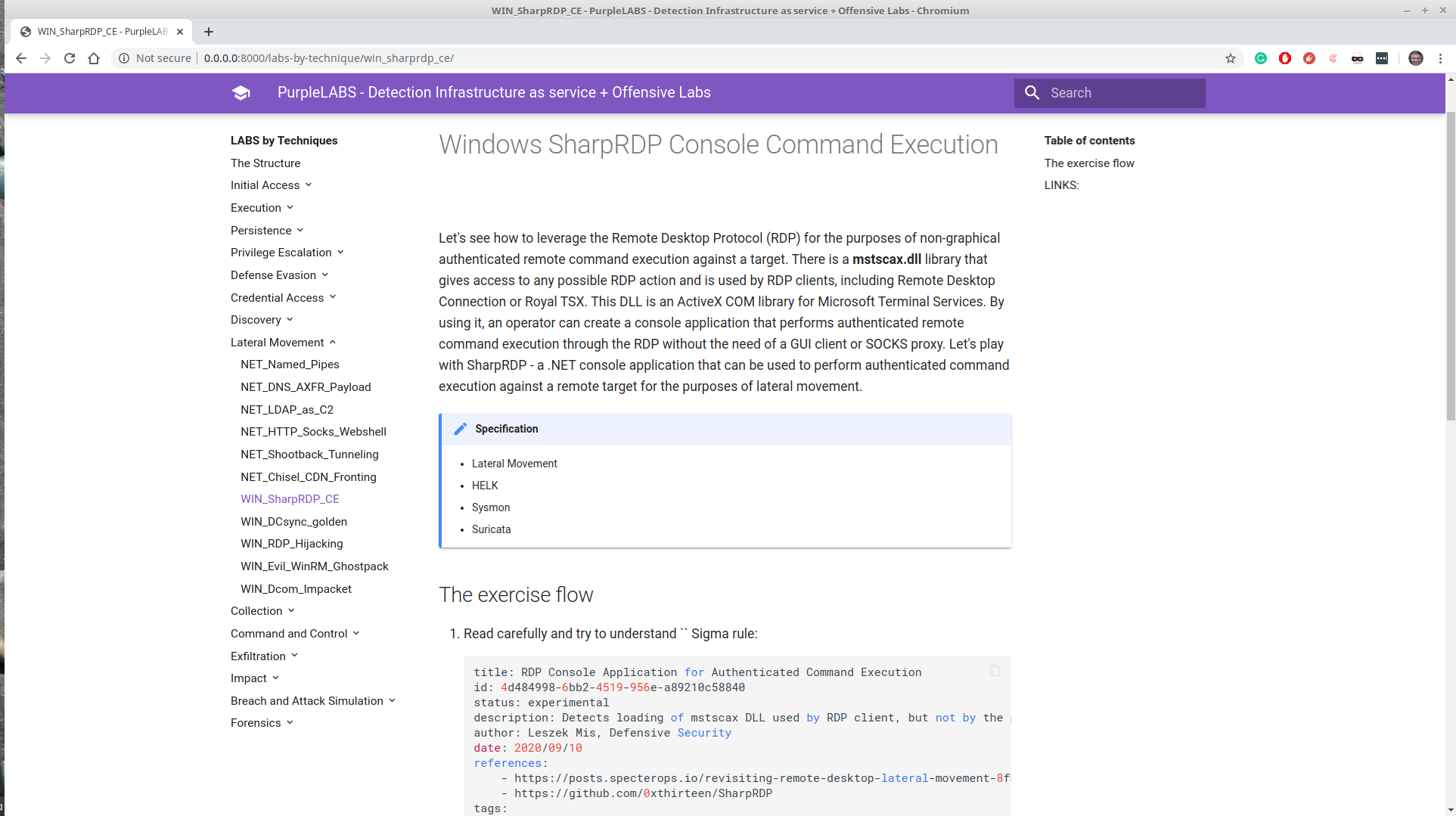Click the HELK list item
The height and width of the screenshot is (816, 1456).
tap(485, 486)
